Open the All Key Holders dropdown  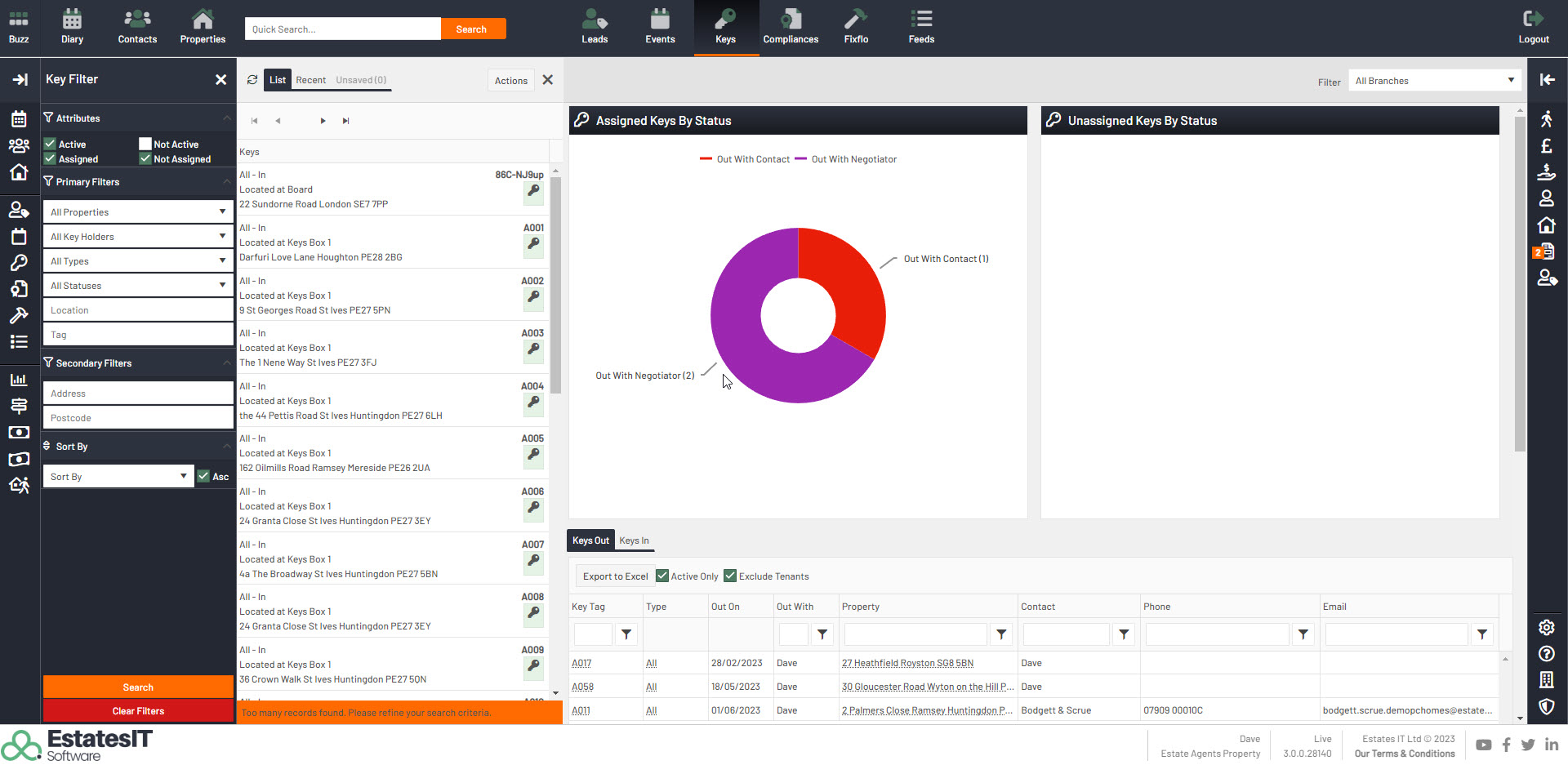point(137,237)
